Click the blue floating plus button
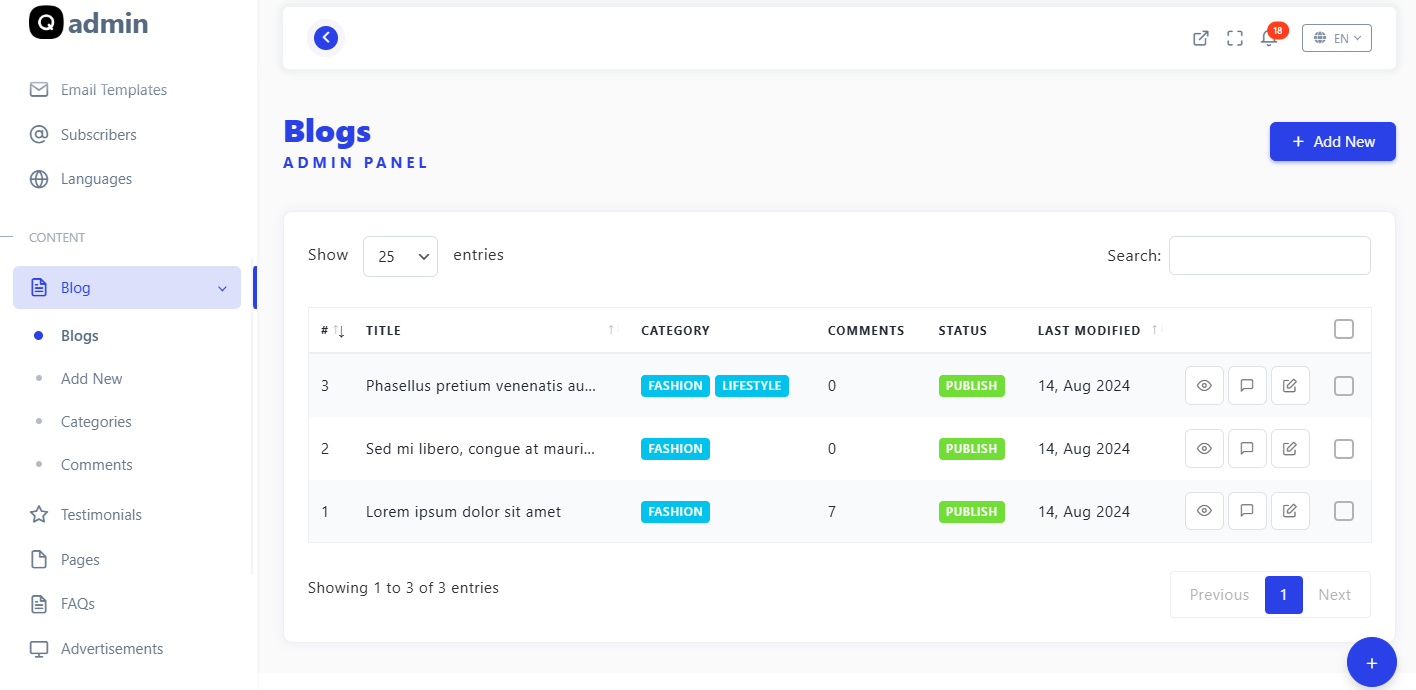Viewport: 1416px width, 690px height. coord(1371,662)
